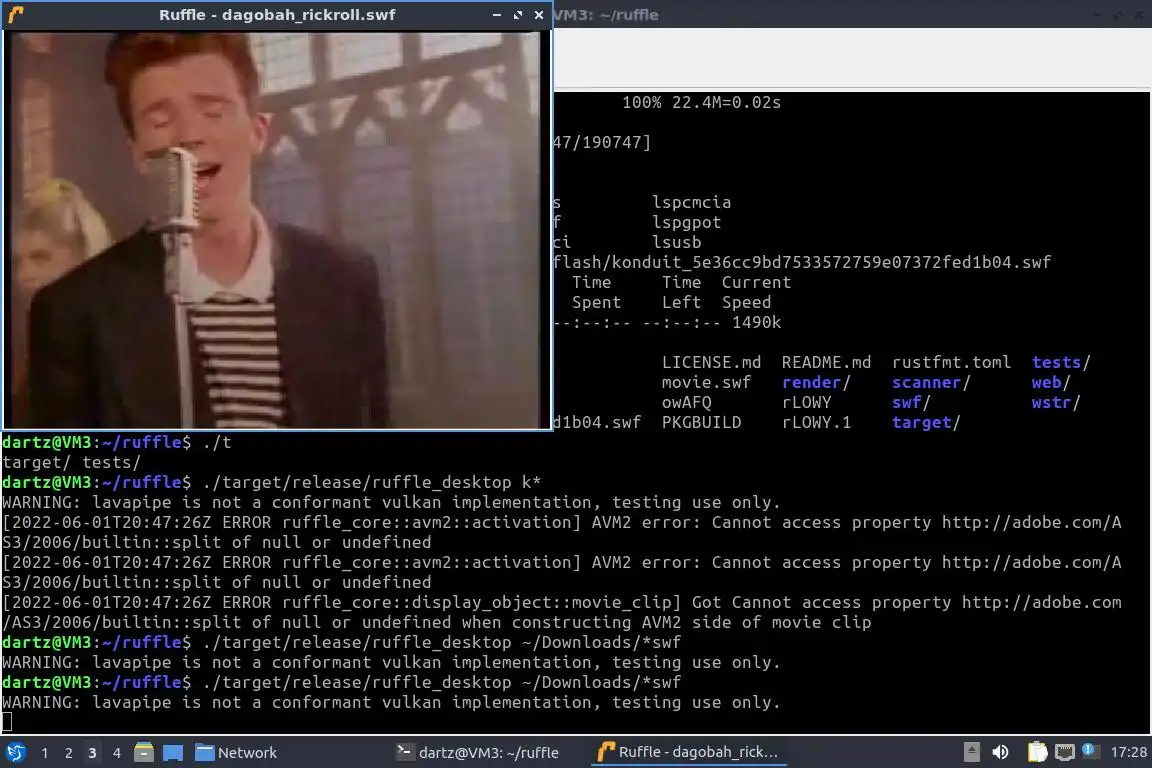Open the volume speaker tray icon
Image resolution: width=1152 pixels, height=768 pixels.
(1000, 752)
